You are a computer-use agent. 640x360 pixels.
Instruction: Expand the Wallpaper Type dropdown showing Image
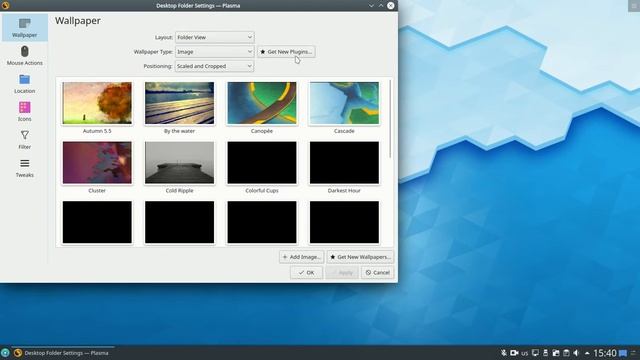click(215, 52)
